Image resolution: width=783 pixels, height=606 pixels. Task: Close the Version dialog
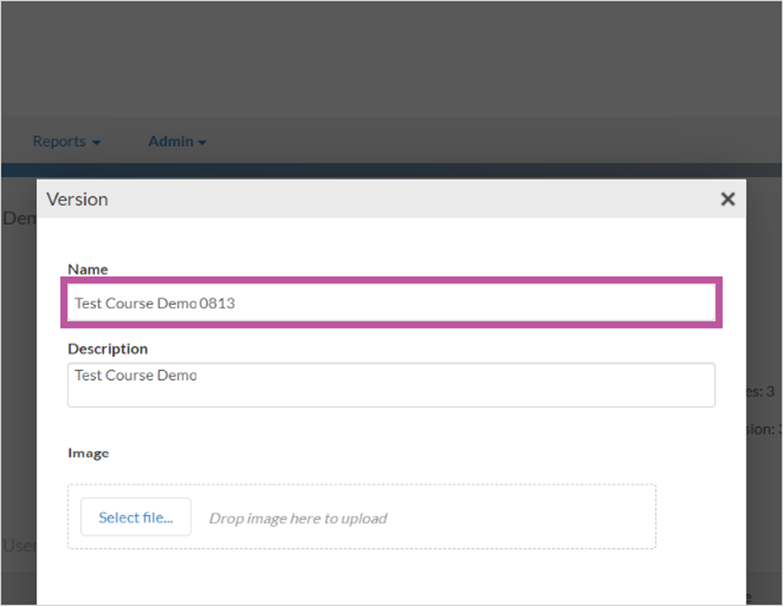click(x=728, y=199)
